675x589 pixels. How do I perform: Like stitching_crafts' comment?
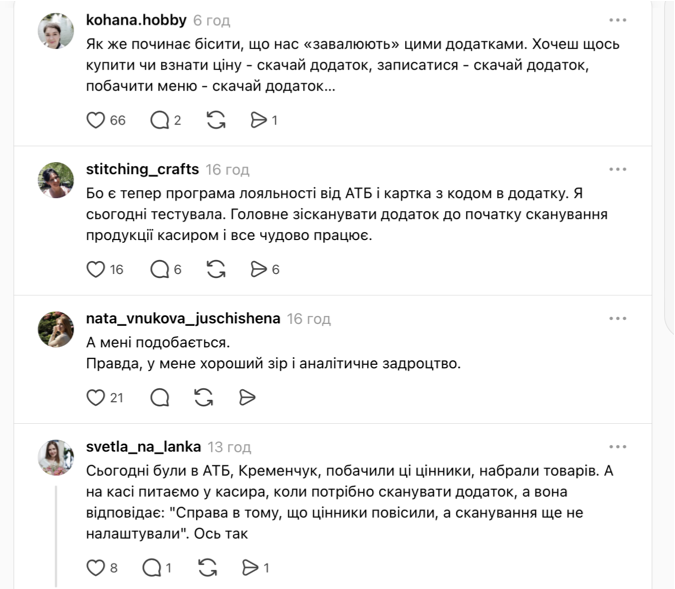96,269
